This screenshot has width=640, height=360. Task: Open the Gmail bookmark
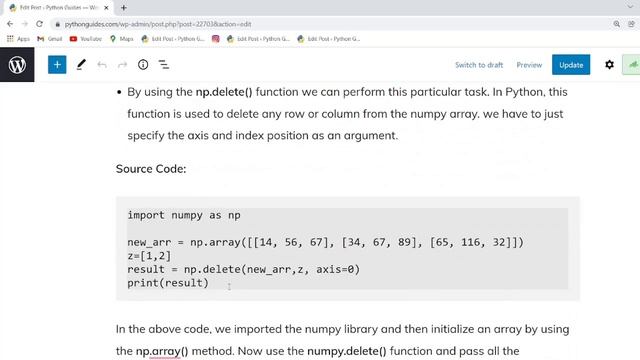49,39
